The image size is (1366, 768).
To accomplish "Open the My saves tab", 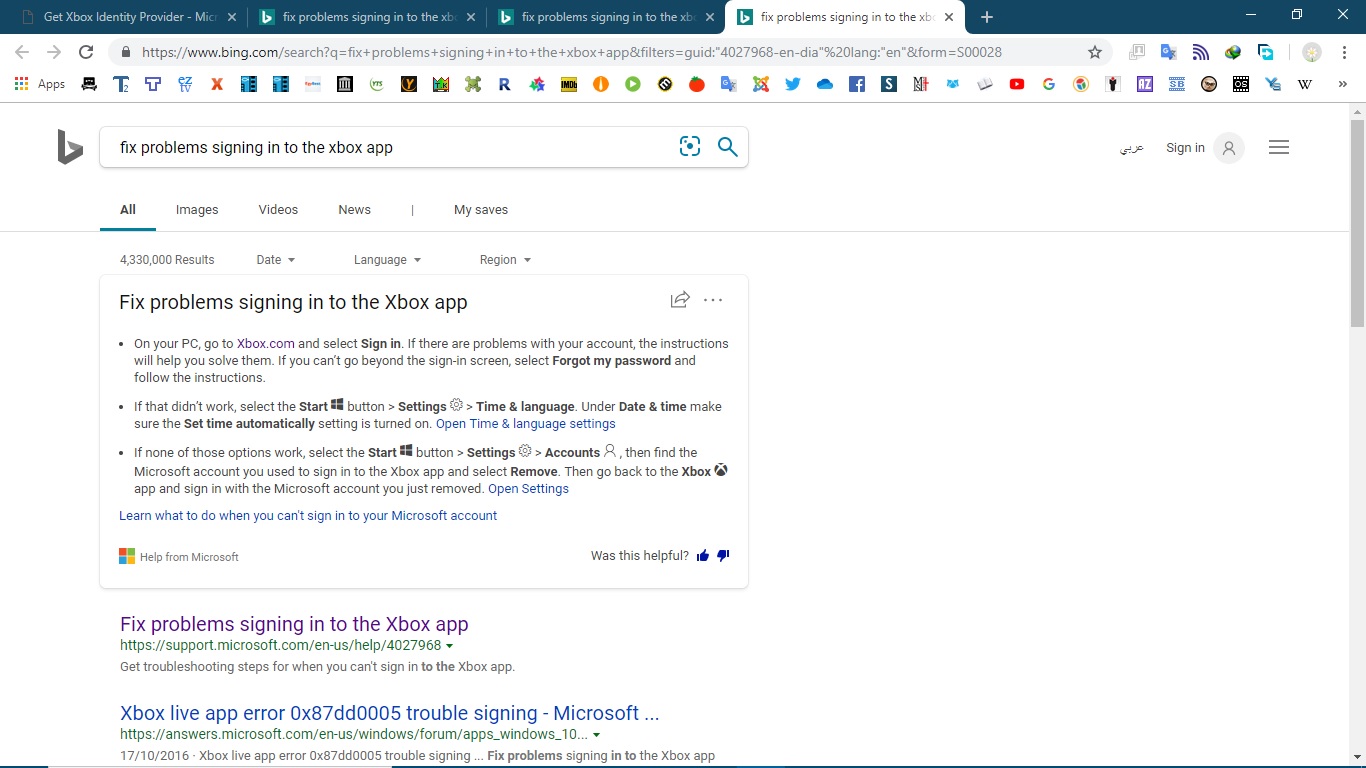I will click(x=481, y=210).
